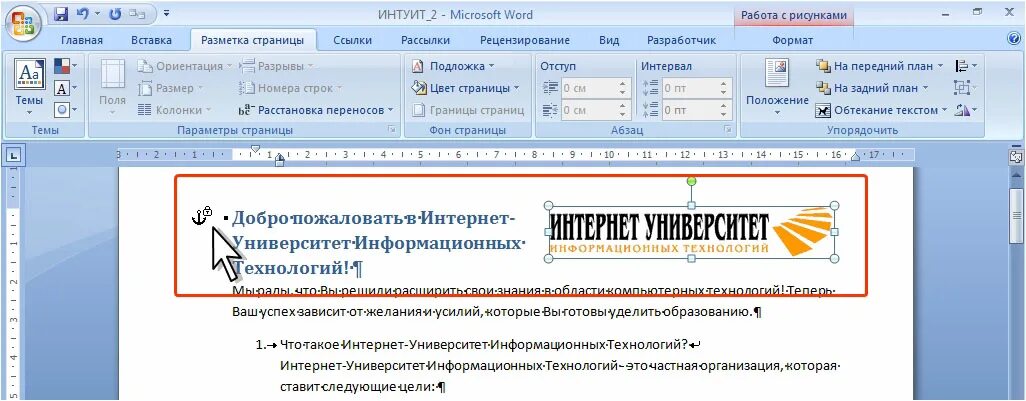Click the right indent ruler marker
Screen dimensions: 1026x401
coord(855,156)
